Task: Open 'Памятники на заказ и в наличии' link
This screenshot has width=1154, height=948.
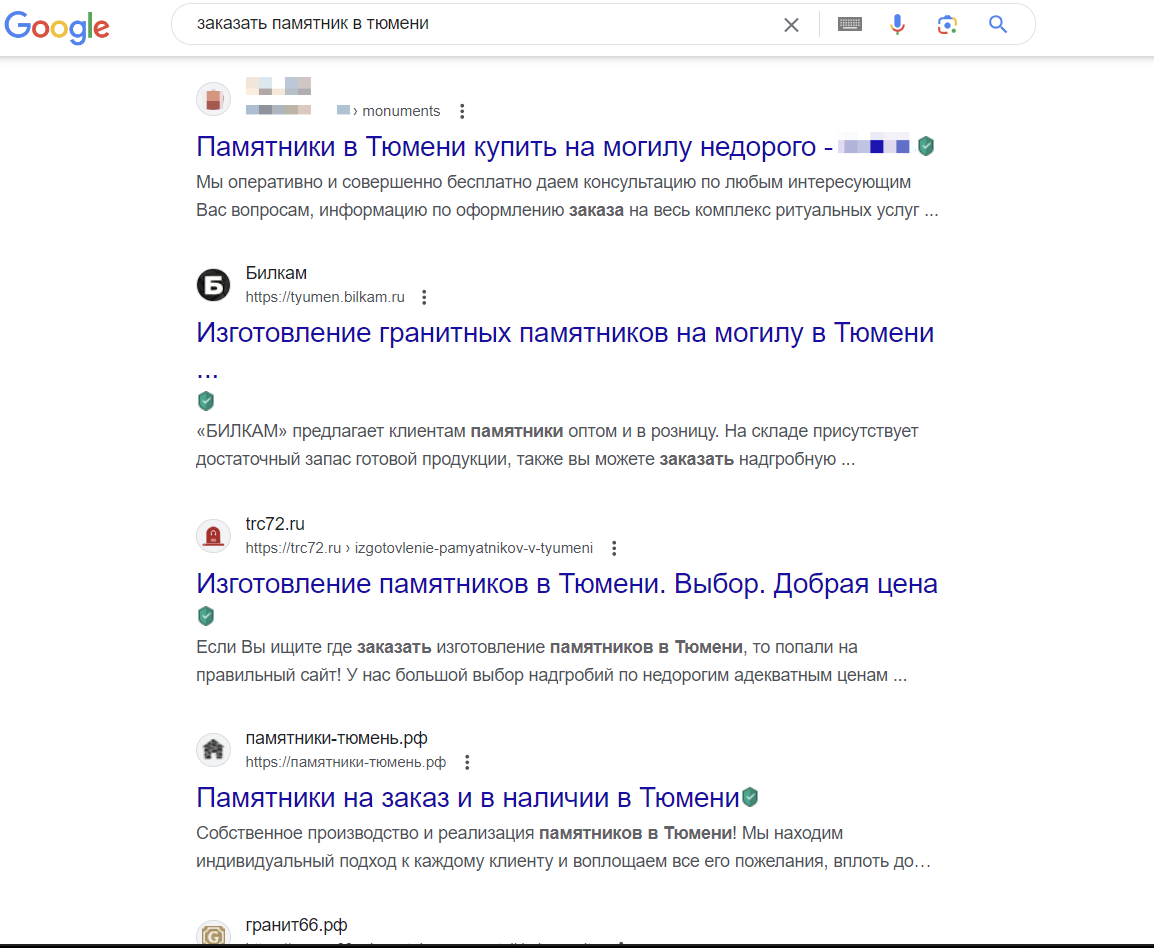Action: (467, 798)
